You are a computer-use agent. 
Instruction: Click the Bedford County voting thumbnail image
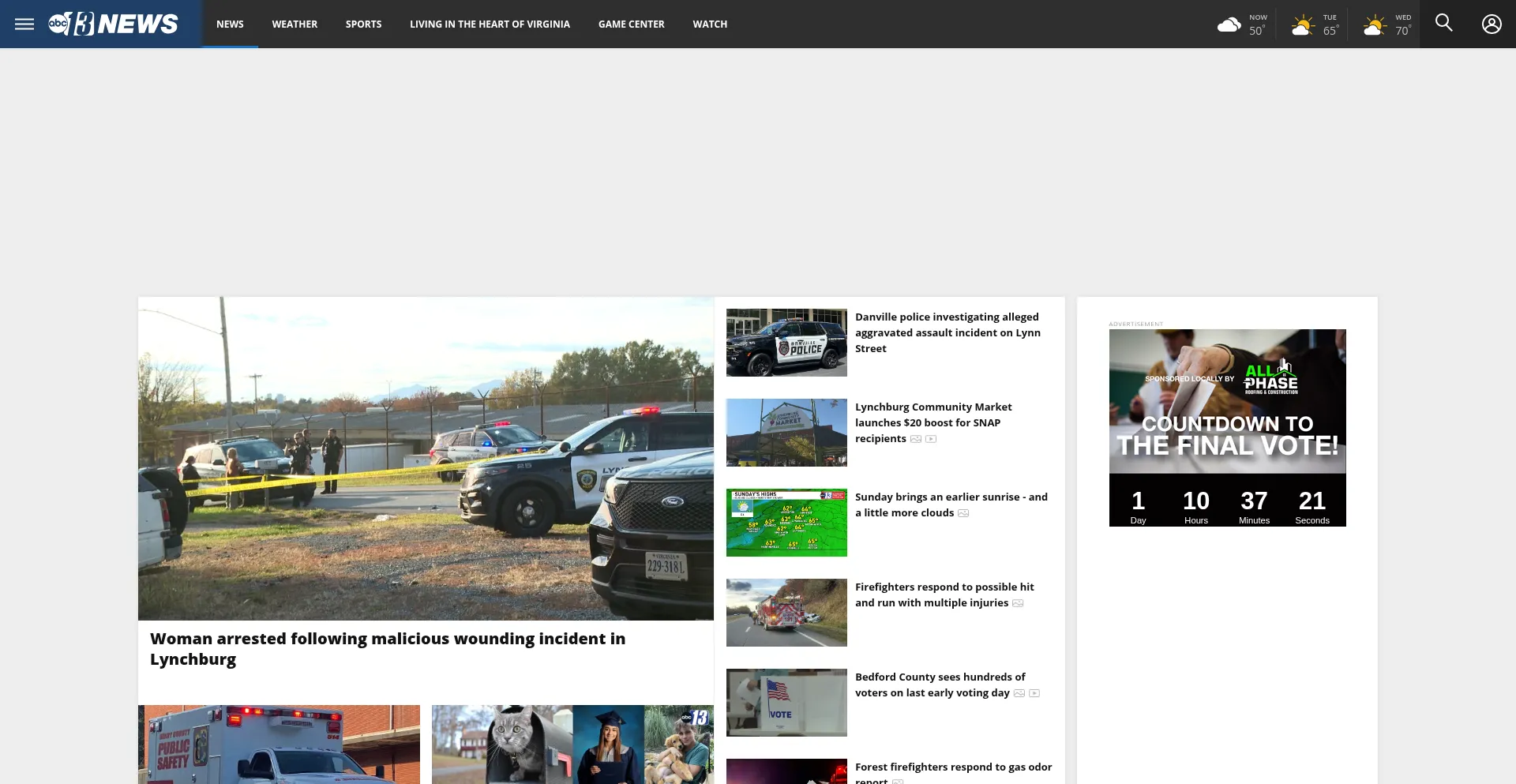(x=786, y=703)
